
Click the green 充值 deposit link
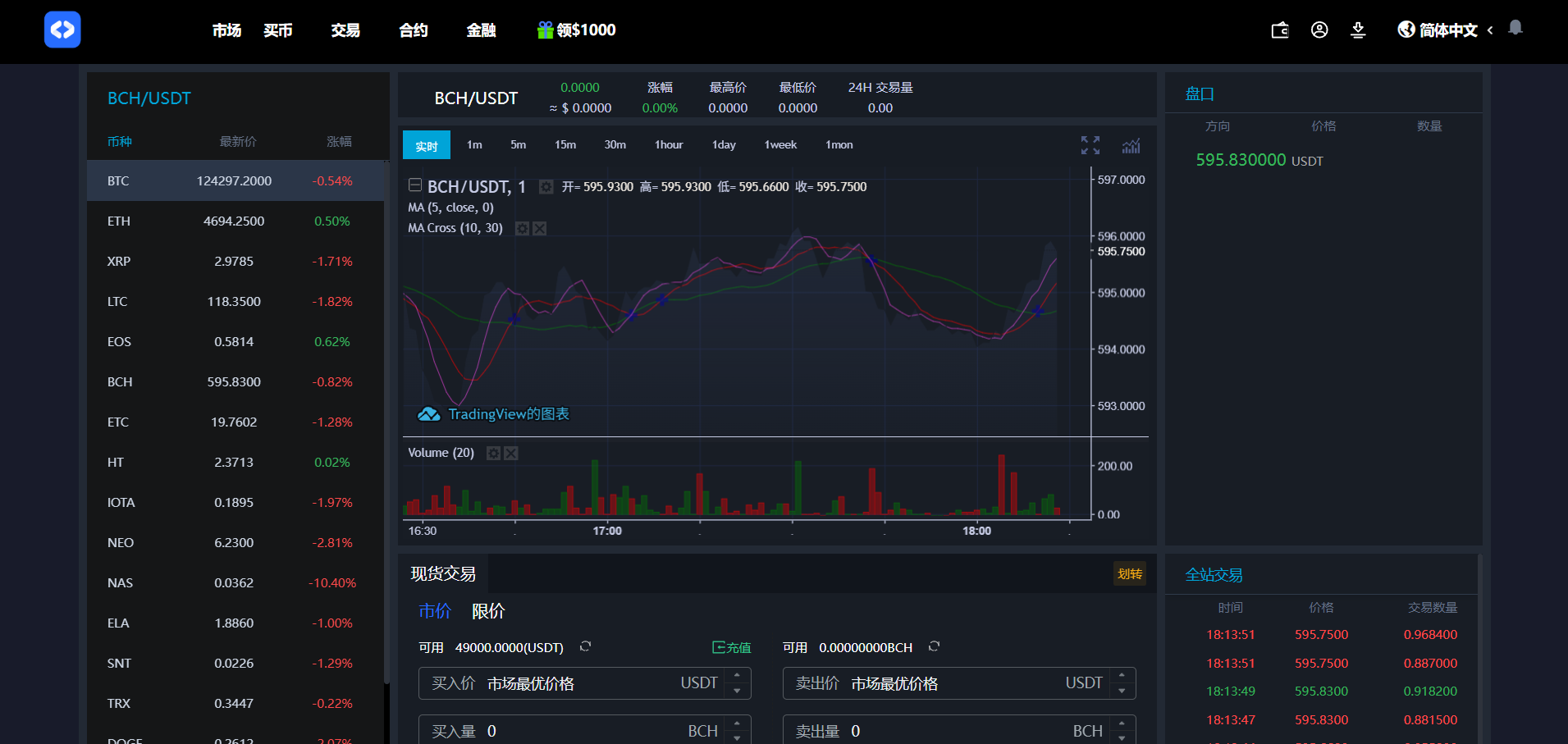coord(731,647)
